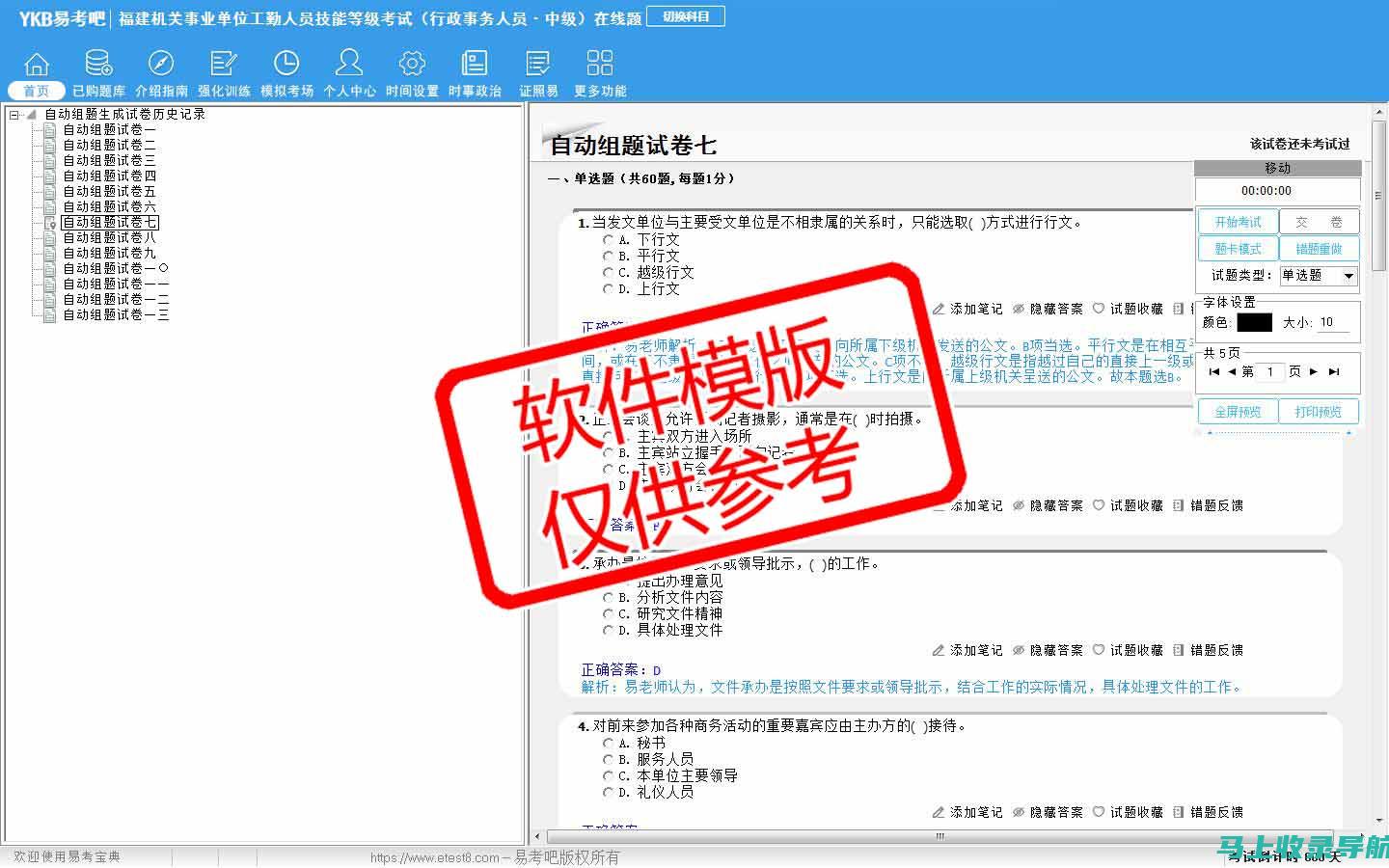
Task: Go to first page arrow
Action: (1213, 371)
